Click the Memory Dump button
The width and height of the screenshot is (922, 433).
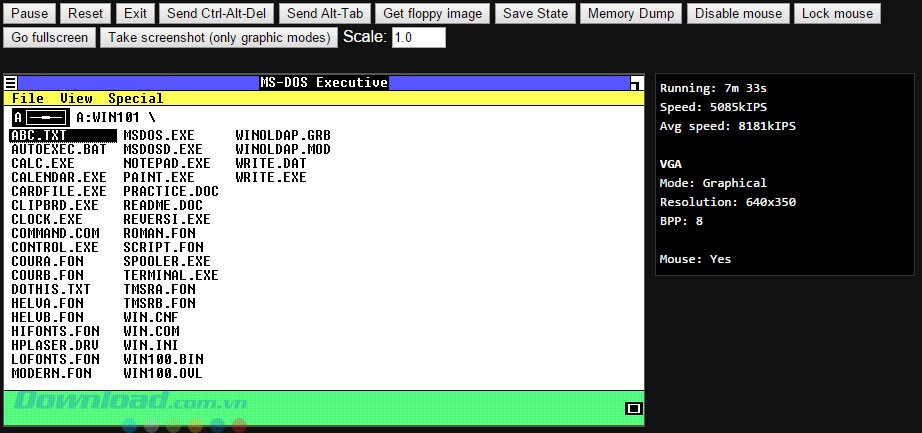[631, 14]
